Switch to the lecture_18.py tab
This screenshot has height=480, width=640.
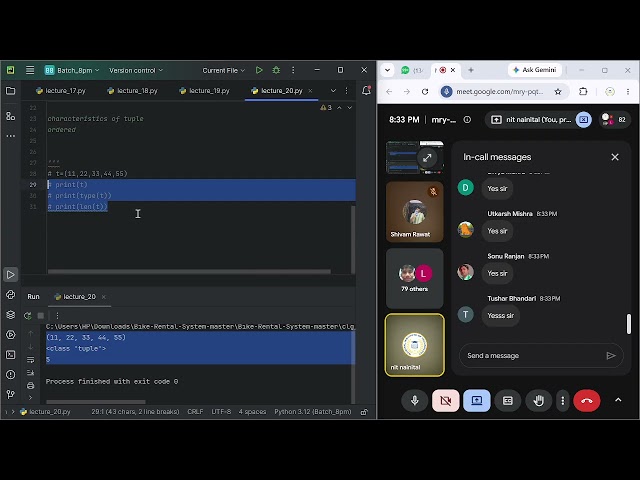[133, 91]
